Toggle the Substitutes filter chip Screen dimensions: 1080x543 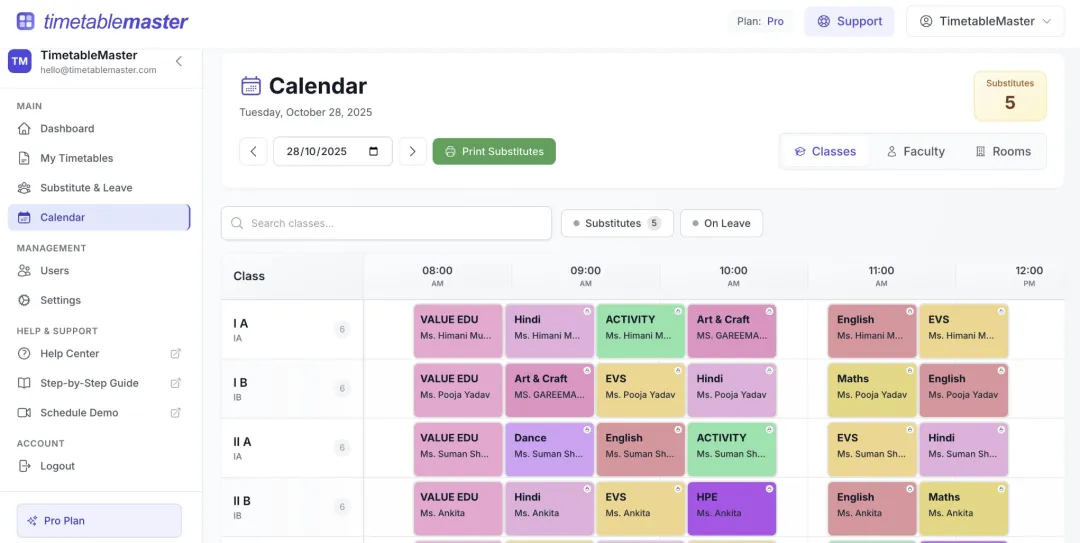[617, 223]
